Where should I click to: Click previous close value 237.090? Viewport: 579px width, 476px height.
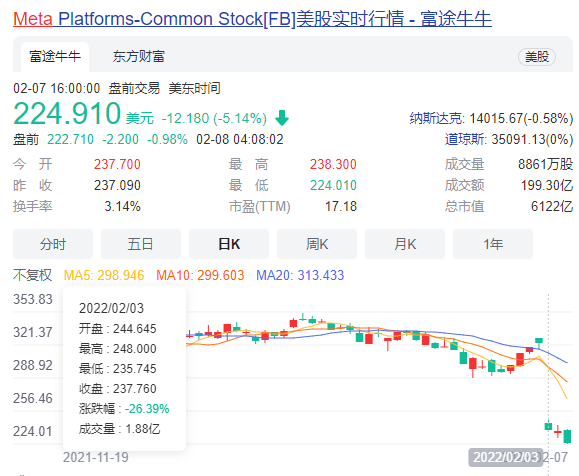117,185
